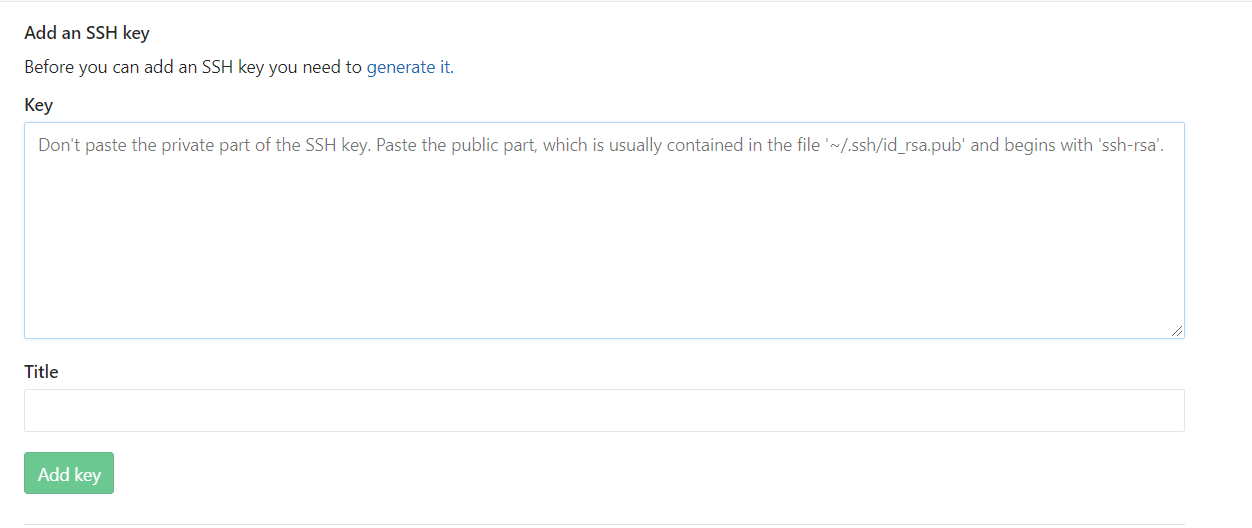Screen dimensions: 1252x528
Task: Click the resize grip in the Key box corner
Action: [1177, 331]
